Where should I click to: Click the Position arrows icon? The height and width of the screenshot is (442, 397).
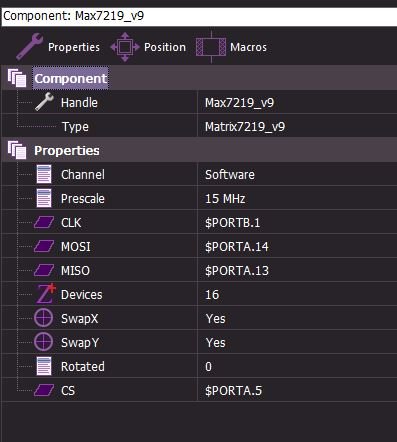point(125,47)
